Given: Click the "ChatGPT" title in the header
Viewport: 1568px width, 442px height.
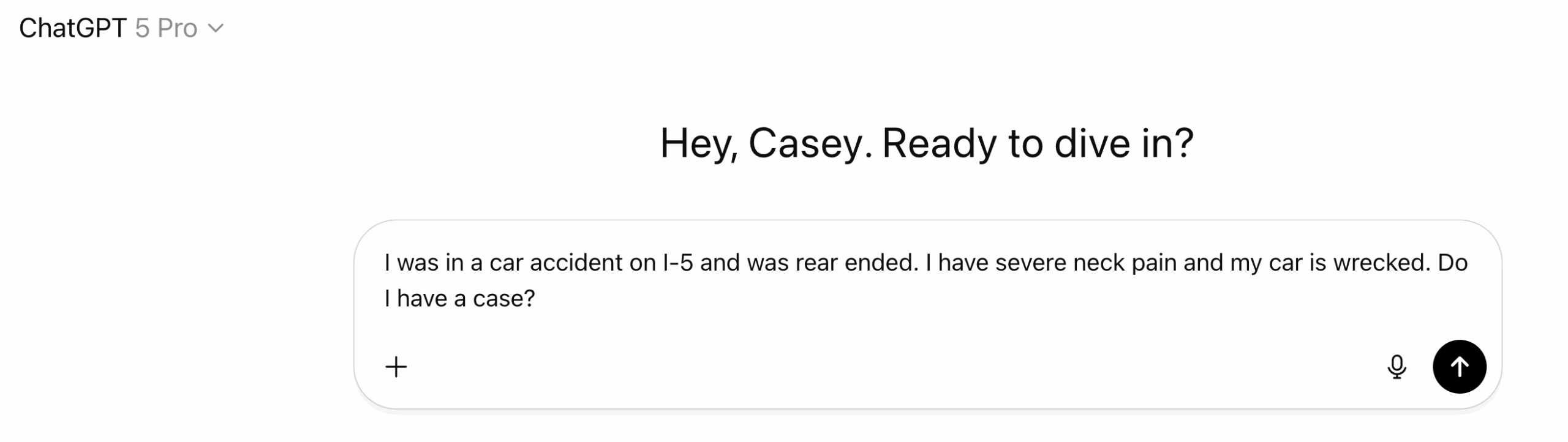Looking at the screenshot, I should click(x=72, y=28).
